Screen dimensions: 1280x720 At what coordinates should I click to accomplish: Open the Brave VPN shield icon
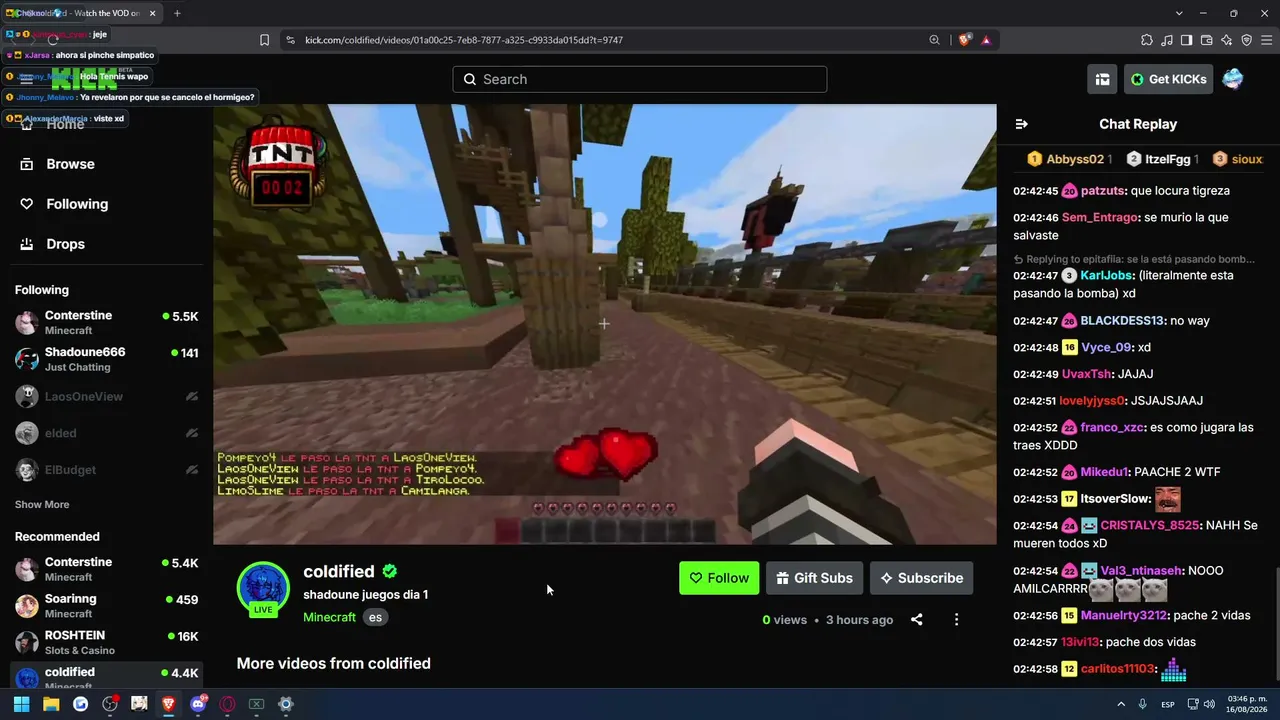(1247, 40)
